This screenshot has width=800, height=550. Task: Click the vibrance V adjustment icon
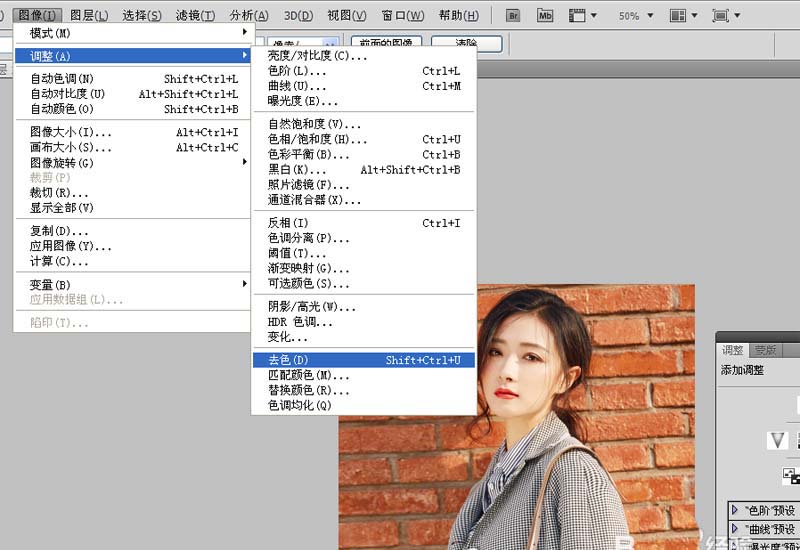tap(777, 440)
